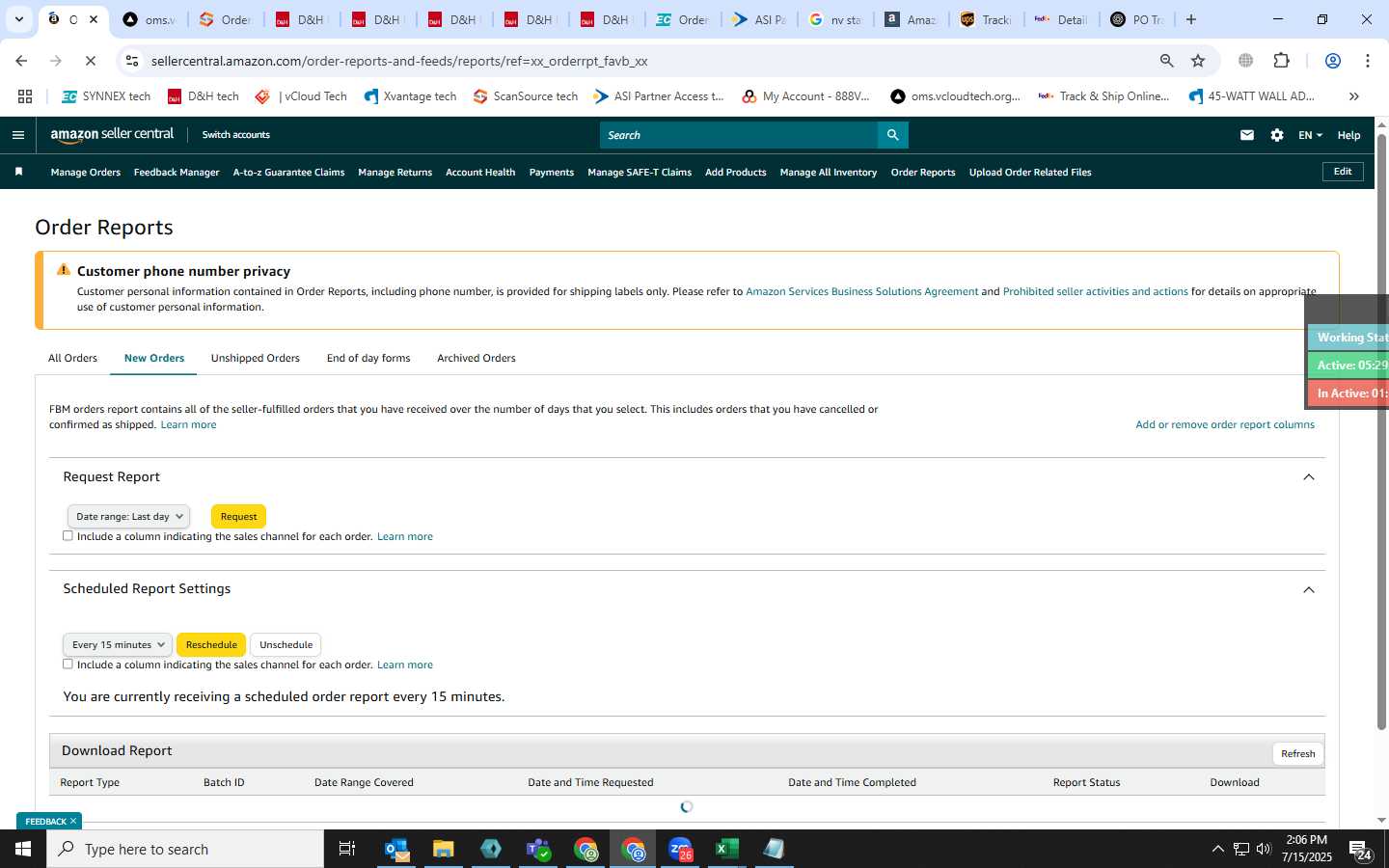Switch to the Unshipped Orders tab
The image size is (1389, 868).
point(256,358)
